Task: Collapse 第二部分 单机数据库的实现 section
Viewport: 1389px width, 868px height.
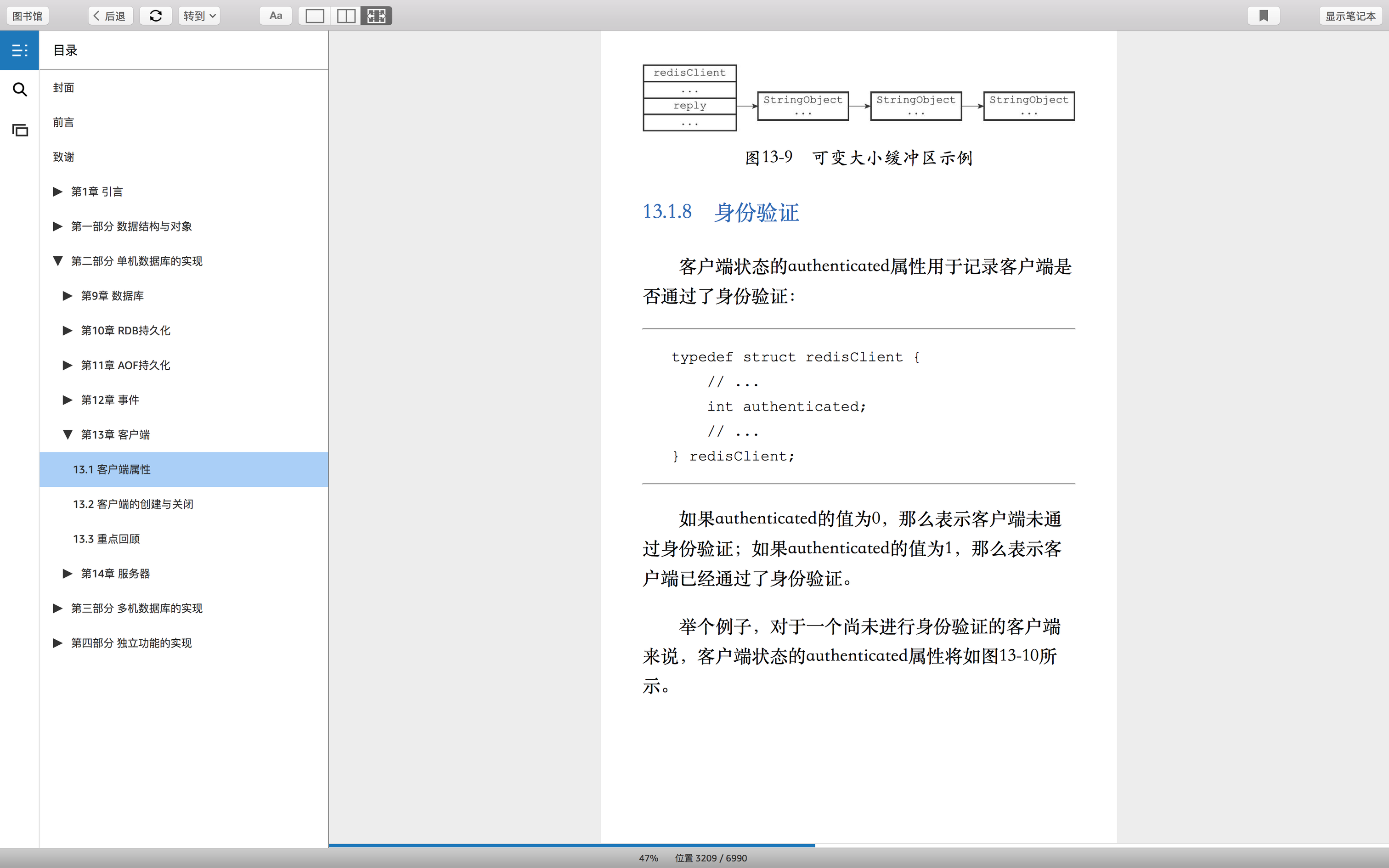Action: point(57,261)
